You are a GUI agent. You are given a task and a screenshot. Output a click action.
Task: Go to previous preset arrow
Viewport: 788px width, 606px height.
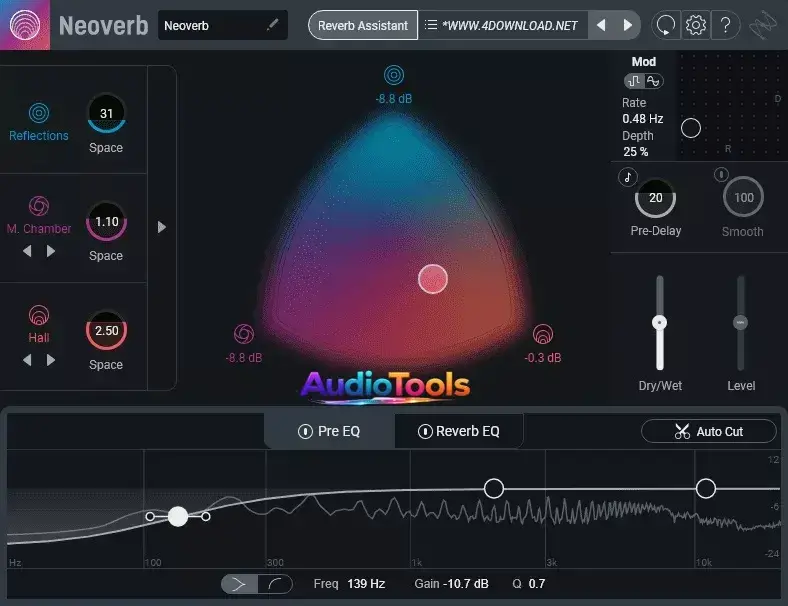tap(601, 25)
